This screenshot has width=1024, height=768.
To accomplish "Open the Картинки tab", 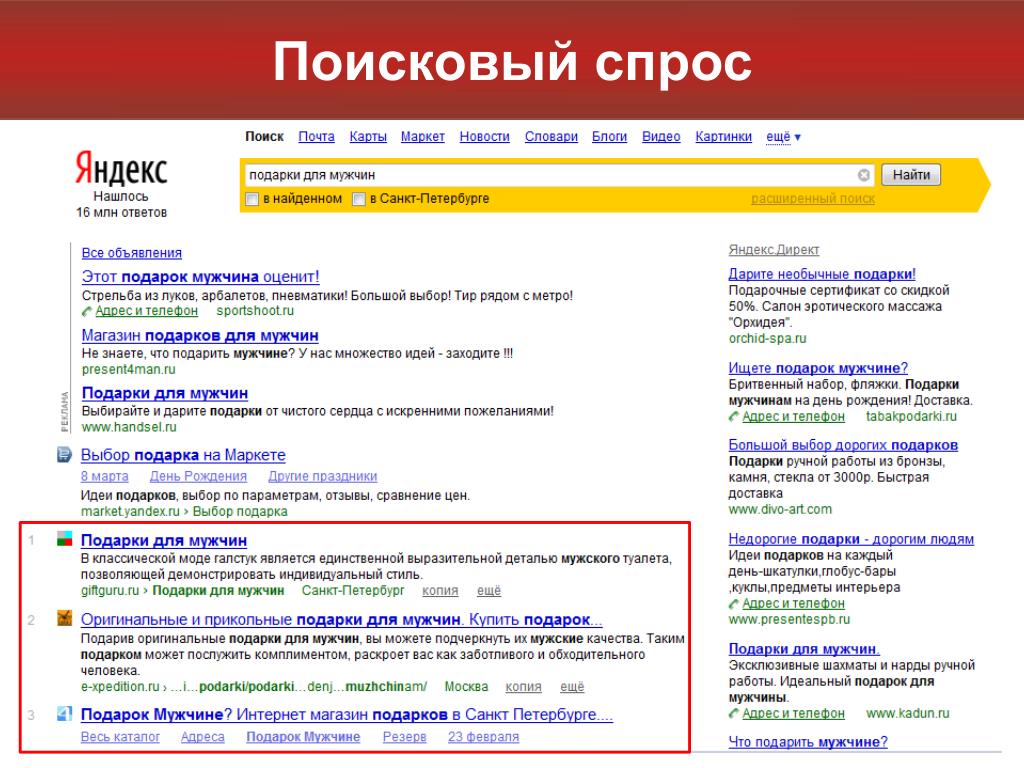I will click(x=724, y=136).
